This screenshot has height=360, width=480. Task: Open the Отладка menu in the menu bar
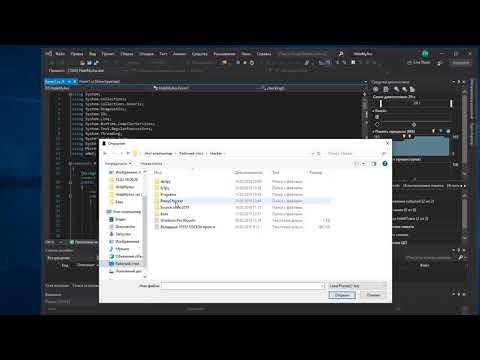(146, 54)
